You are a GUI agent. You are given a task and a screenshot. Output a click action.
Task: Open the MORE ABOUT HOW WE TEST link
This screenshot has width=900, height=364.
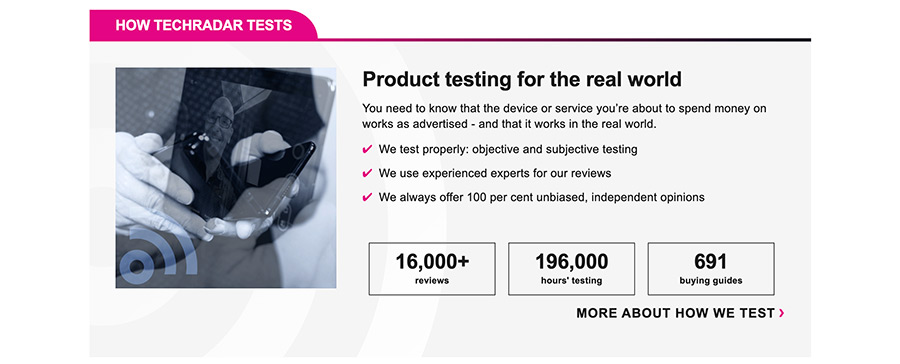click(680, 313)
